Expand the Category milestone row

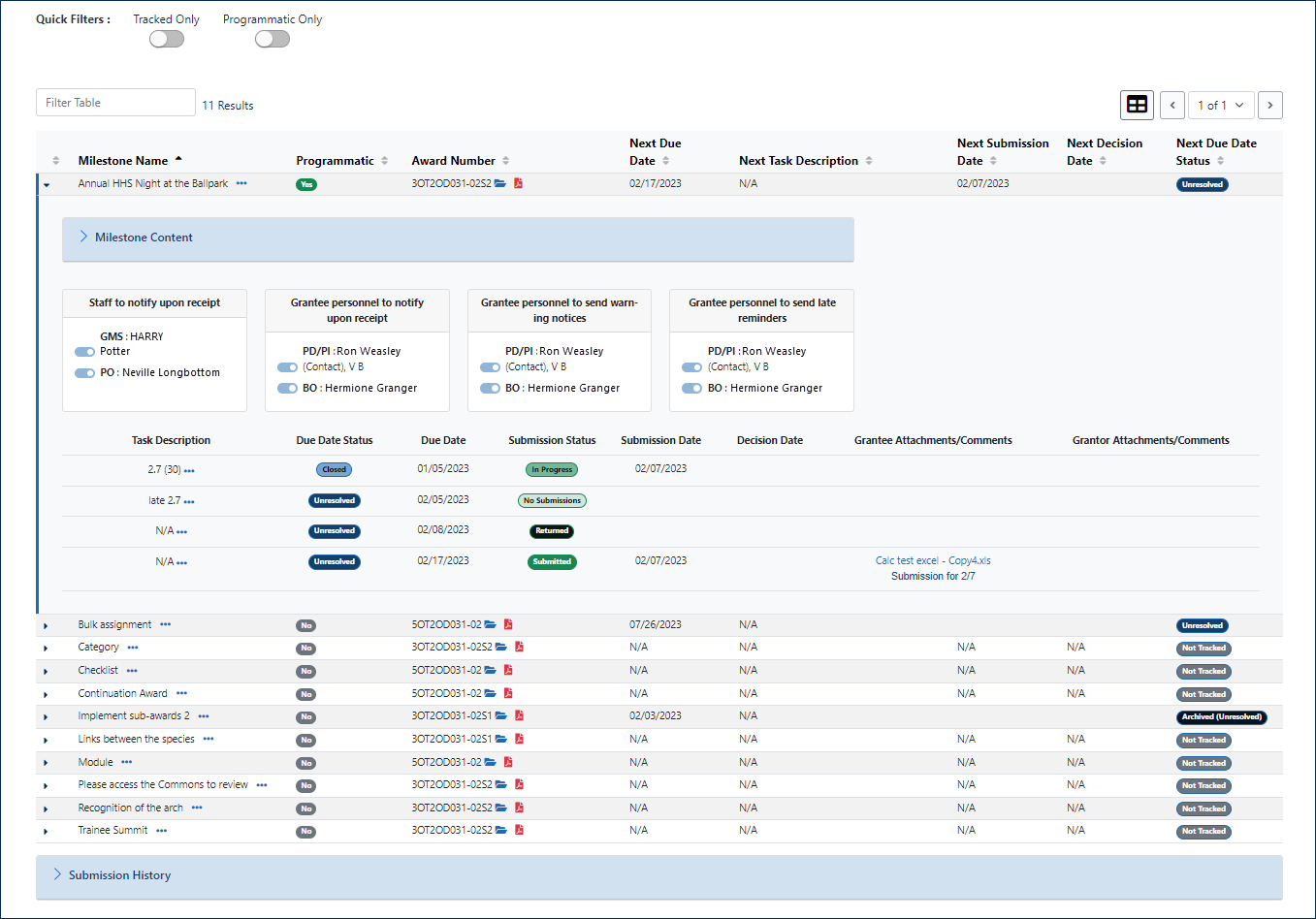pyautogui.click(x=46, y=648)
